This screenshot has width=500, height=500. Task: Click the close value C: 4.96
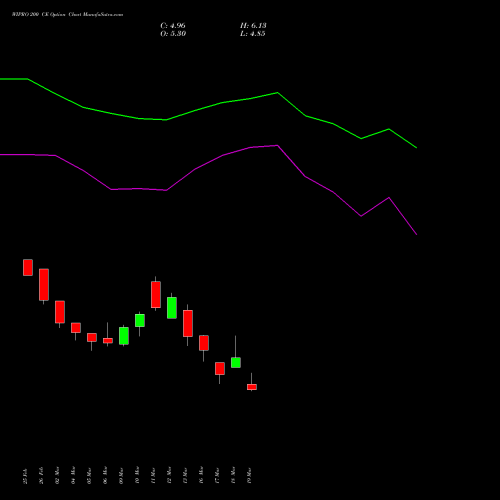pyautogui.click(x=173, y=26)
